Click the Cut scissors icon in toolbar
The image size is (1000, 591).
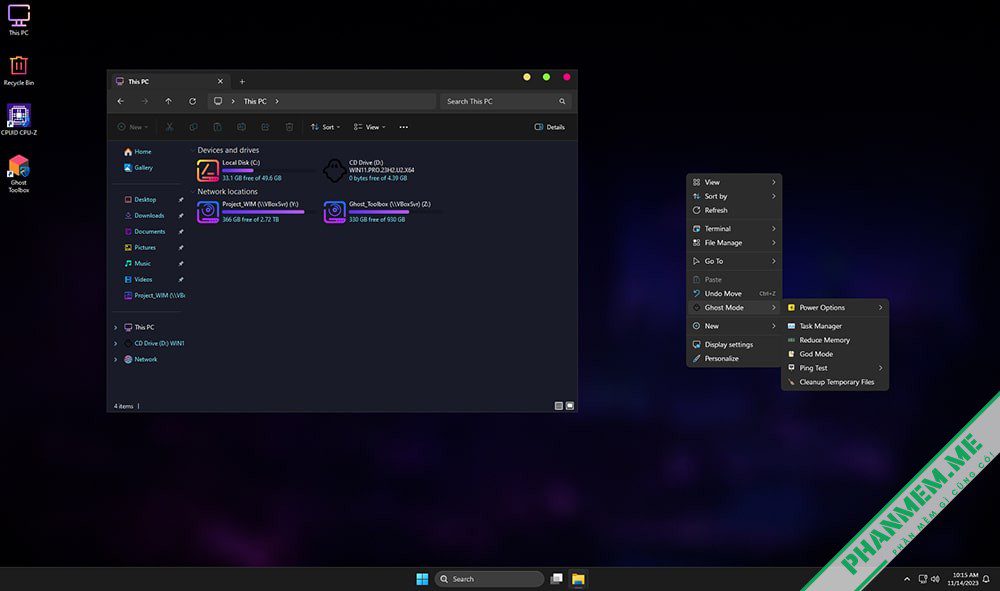coord(170,127)
